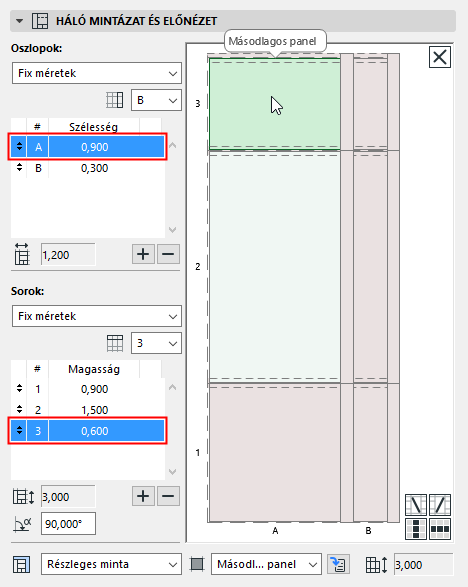
Task: Click the row count grid icon
Action: coord(115,343)
